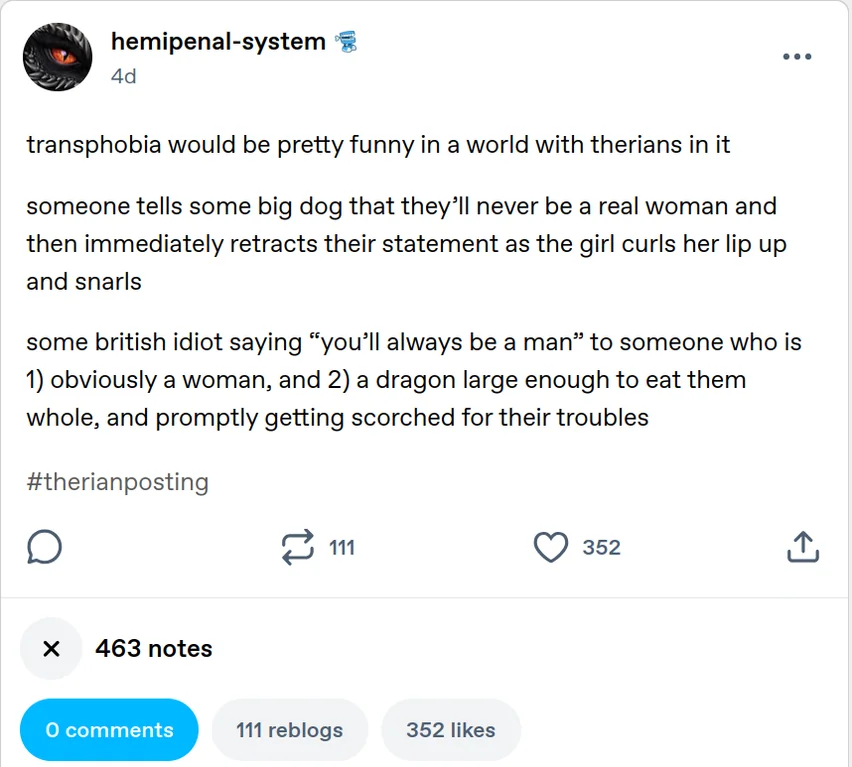Reblog the post using the arrows icon
Viewport: 852px width, 767px height.
pyautogui.click(x=297, y=547)
